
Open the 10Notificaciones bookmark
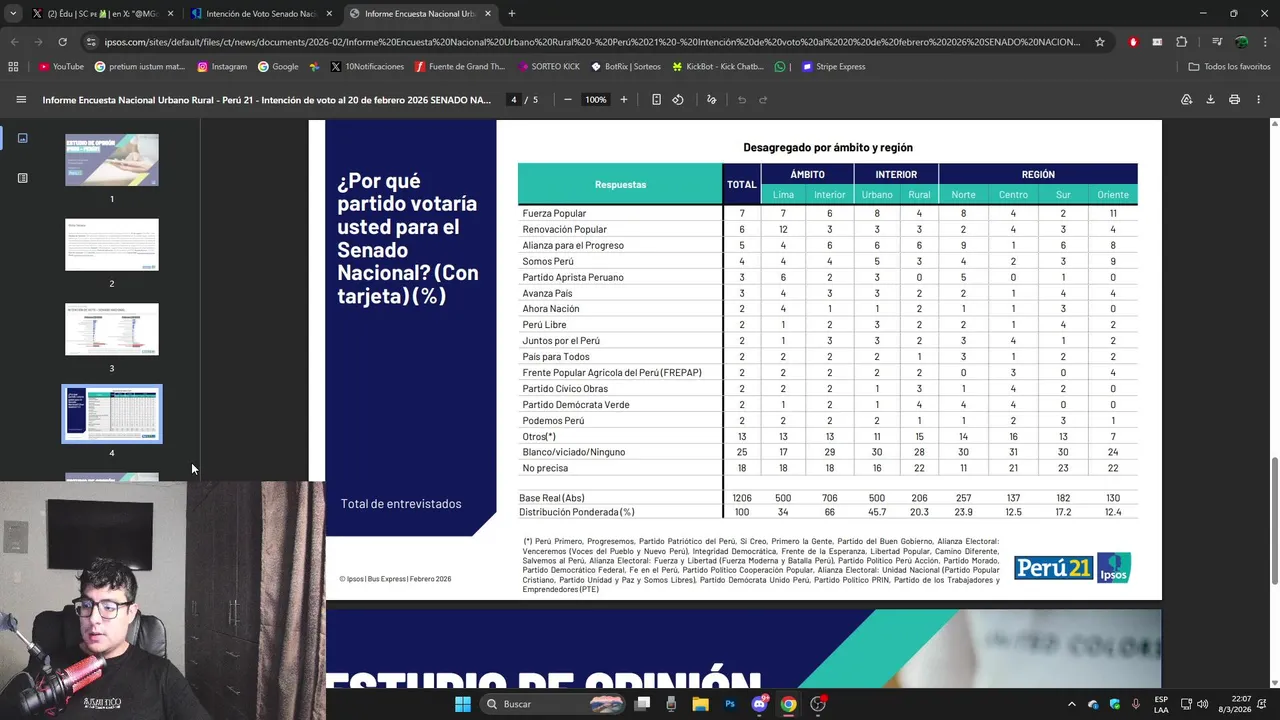click(367, 67)
